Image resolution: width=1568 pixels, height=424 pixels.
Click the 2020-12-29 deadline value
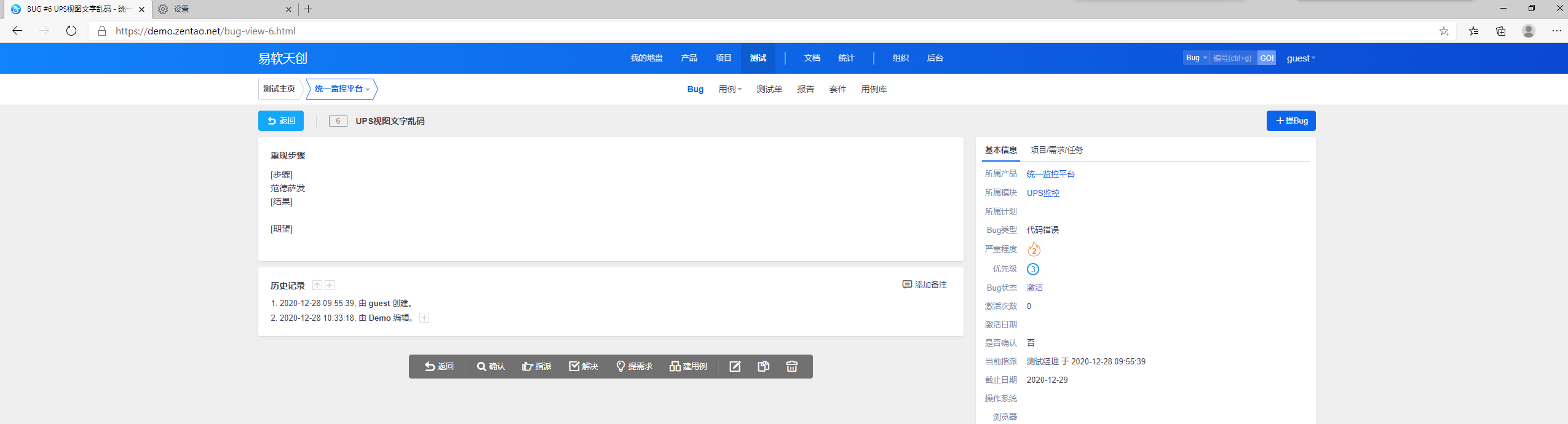(1047, 380)
